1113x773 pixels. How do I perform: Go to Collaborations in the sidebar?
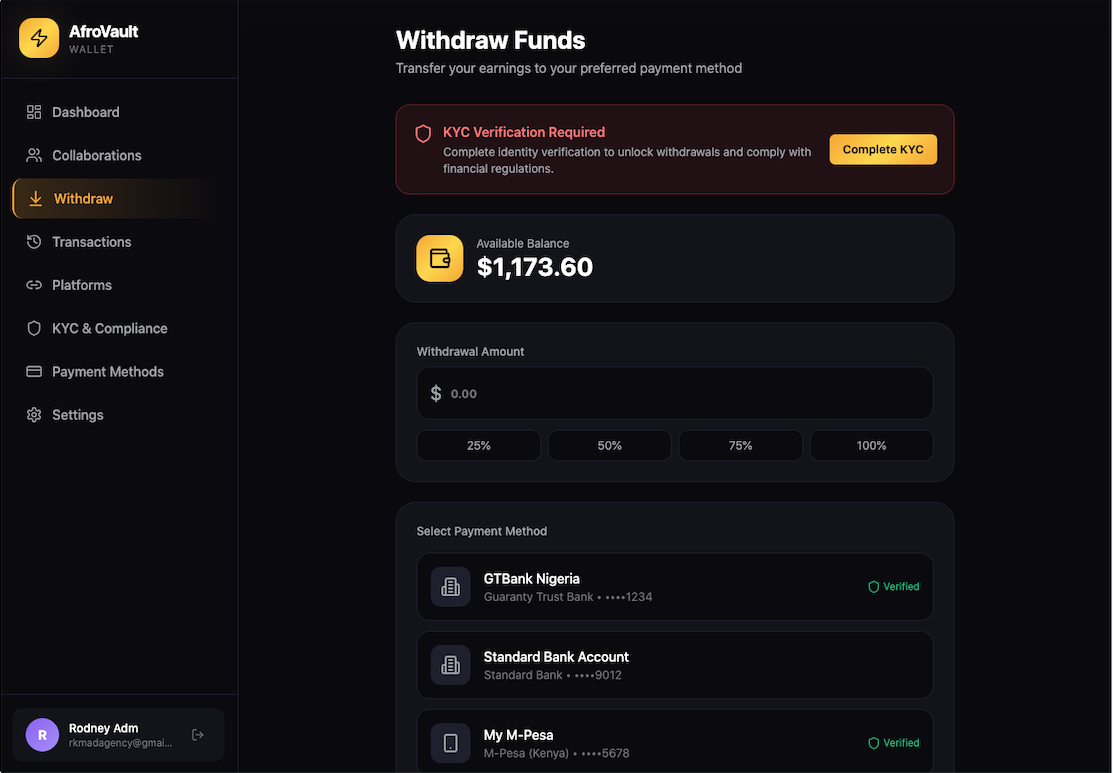point(96,155)
